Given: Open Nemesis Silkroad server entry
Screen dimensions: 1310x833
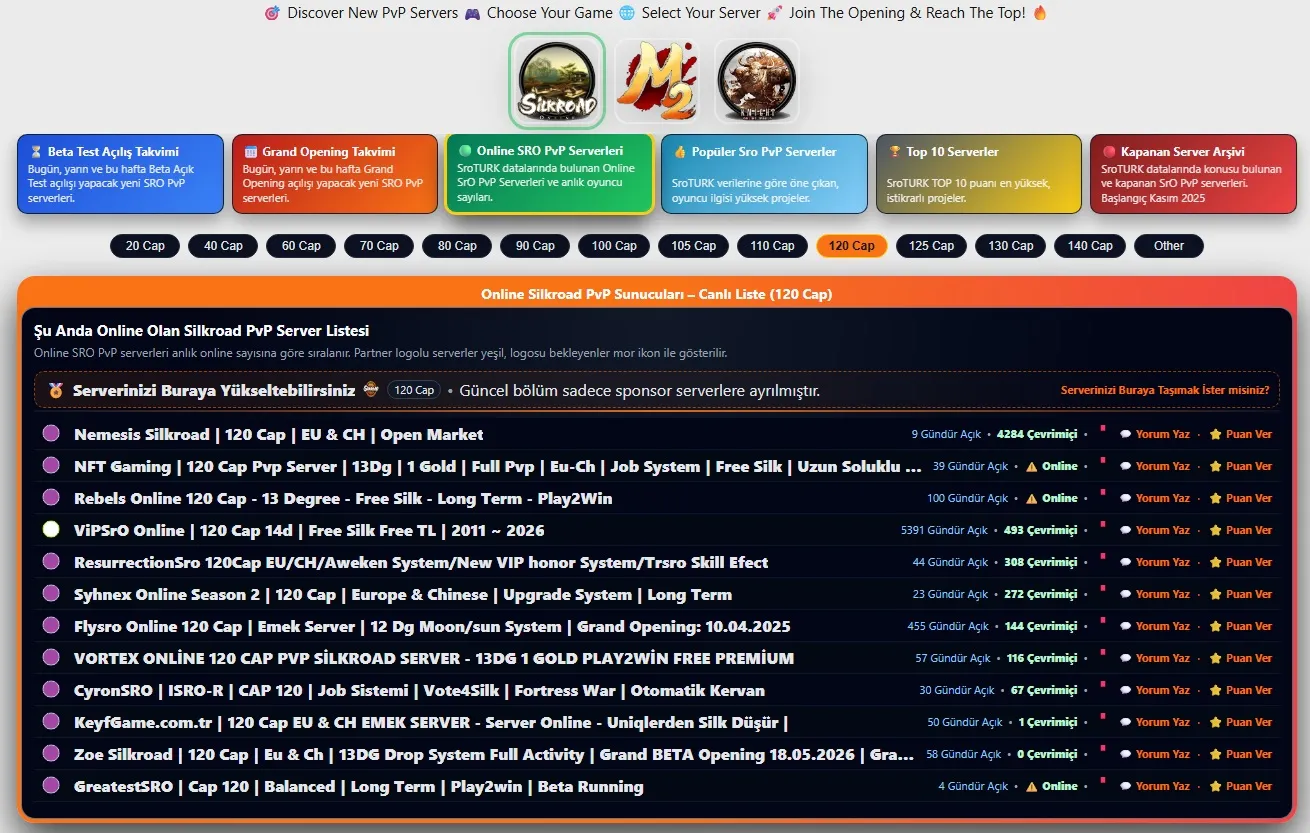Looking at the screenshot, I should pyautogui.click(x=278, y=434).
